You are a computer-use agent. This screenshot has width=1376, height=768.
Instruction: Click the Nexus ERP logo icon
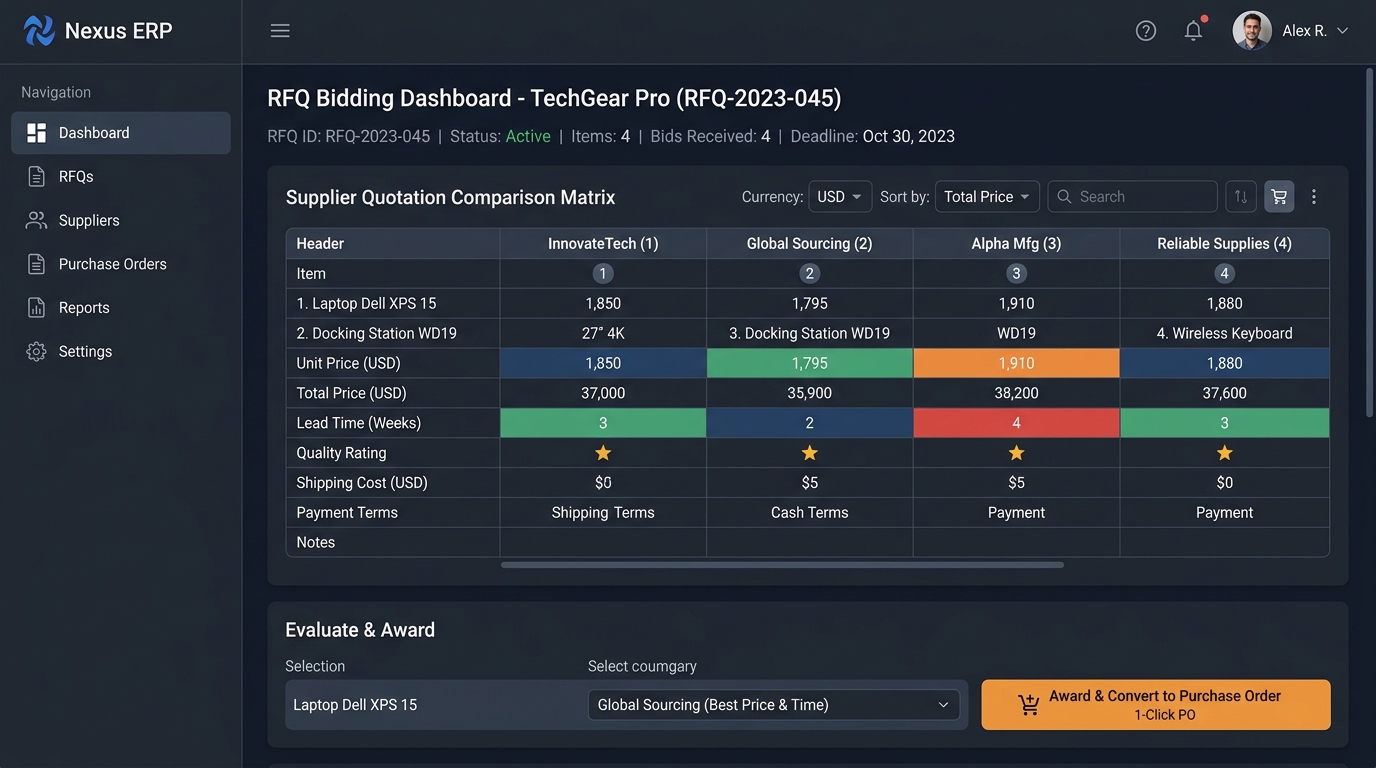point(39,31)
